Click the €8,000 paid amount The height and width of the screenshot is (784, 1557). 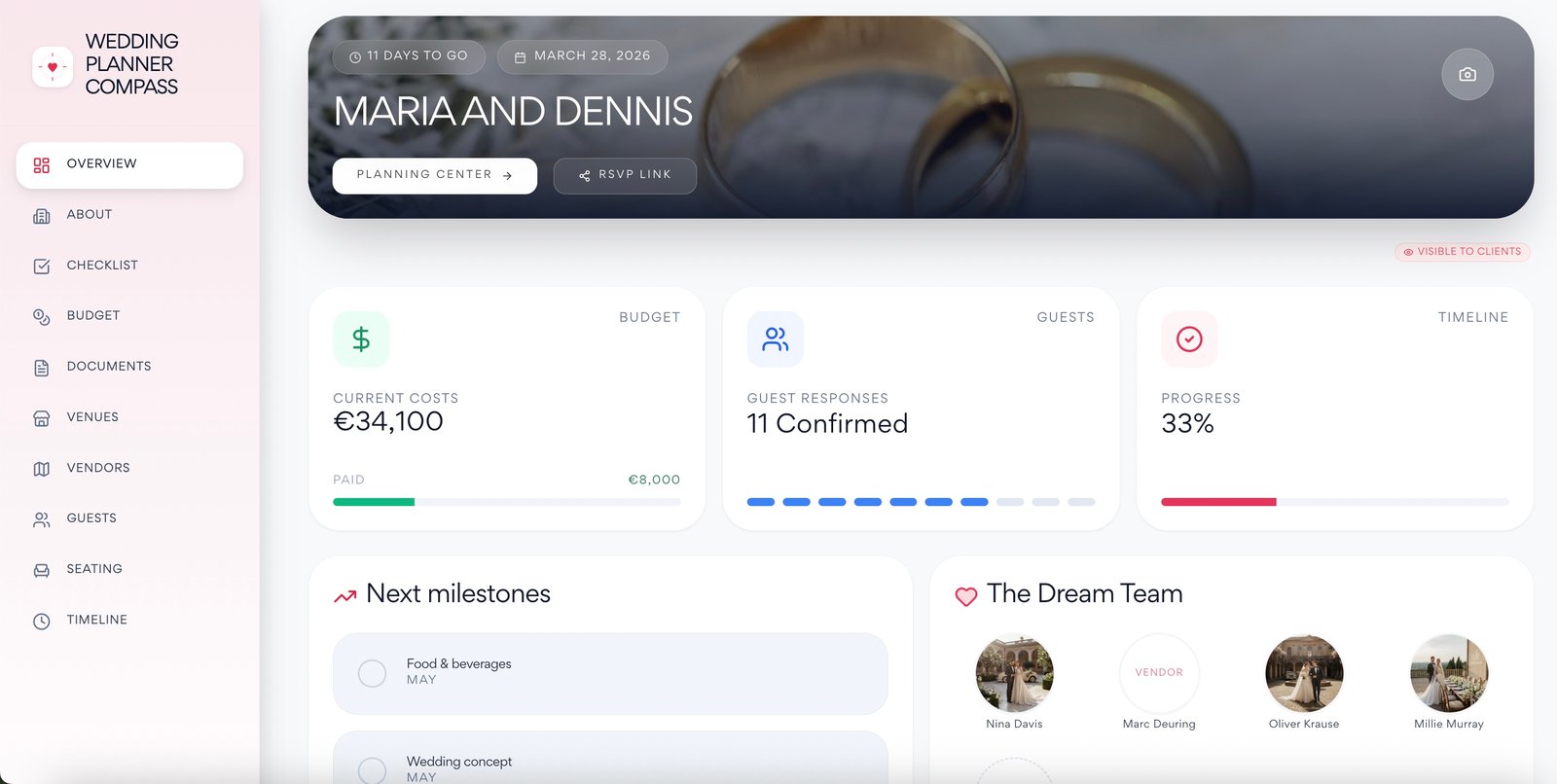(x=654, y=480)
